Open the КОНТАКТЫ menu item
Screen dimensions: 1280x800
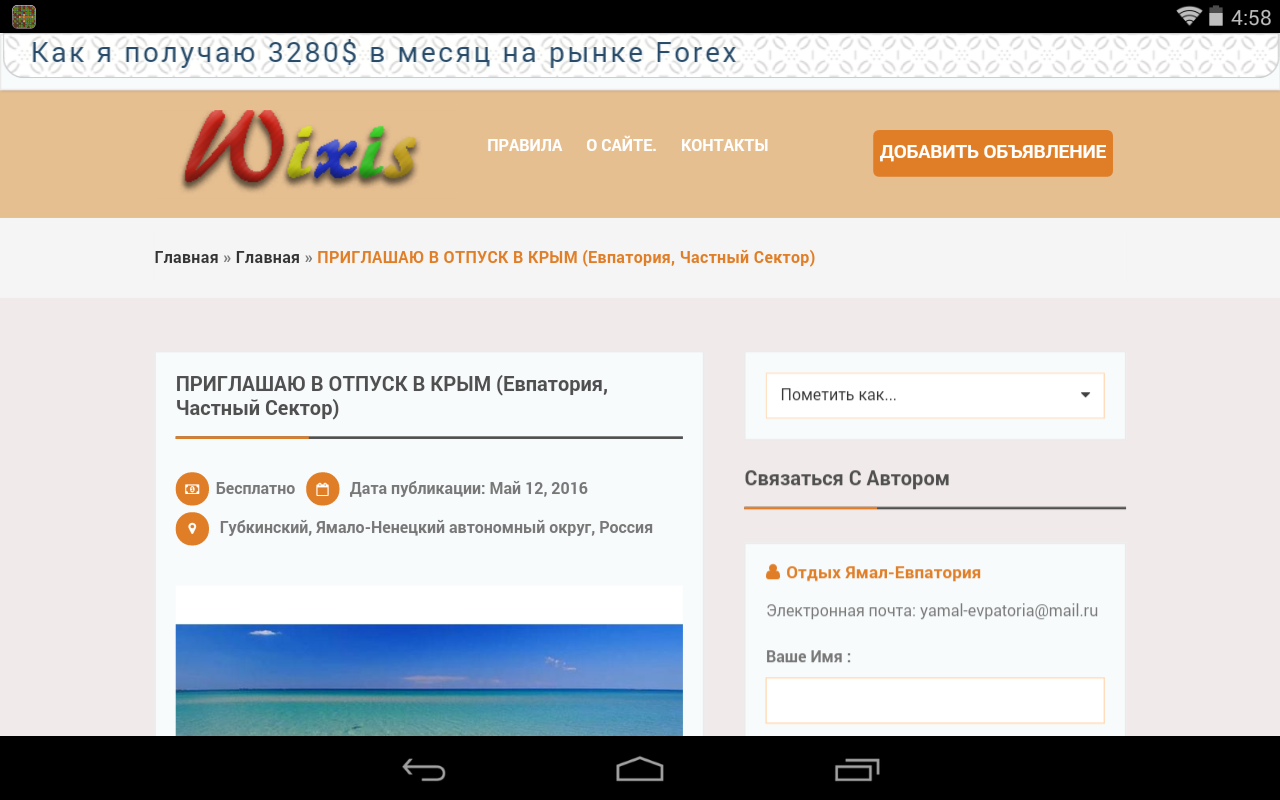(x=725, y=145)
